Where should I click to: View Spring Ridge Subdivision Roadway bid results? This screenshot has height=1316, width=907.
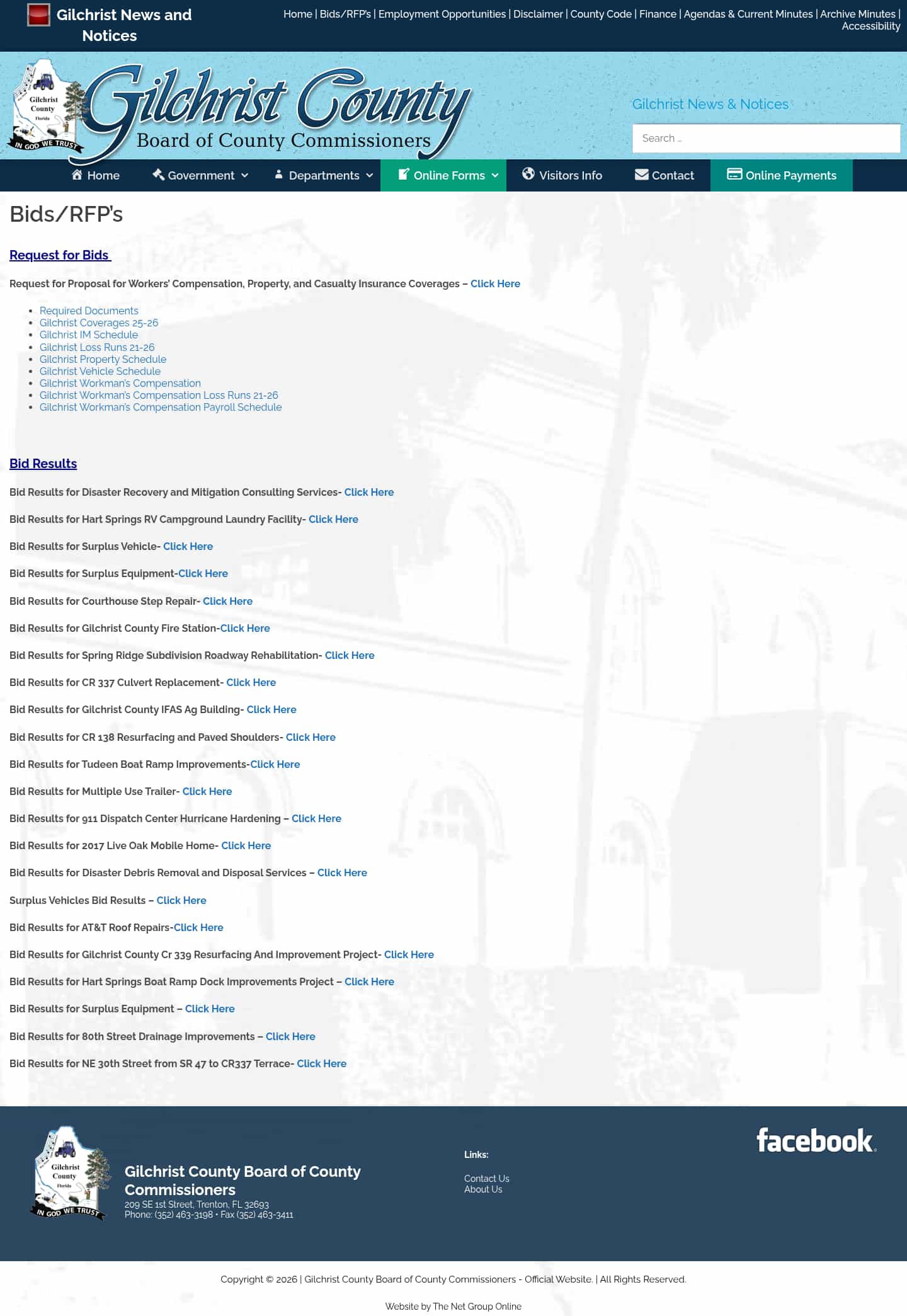coord(350,655)
